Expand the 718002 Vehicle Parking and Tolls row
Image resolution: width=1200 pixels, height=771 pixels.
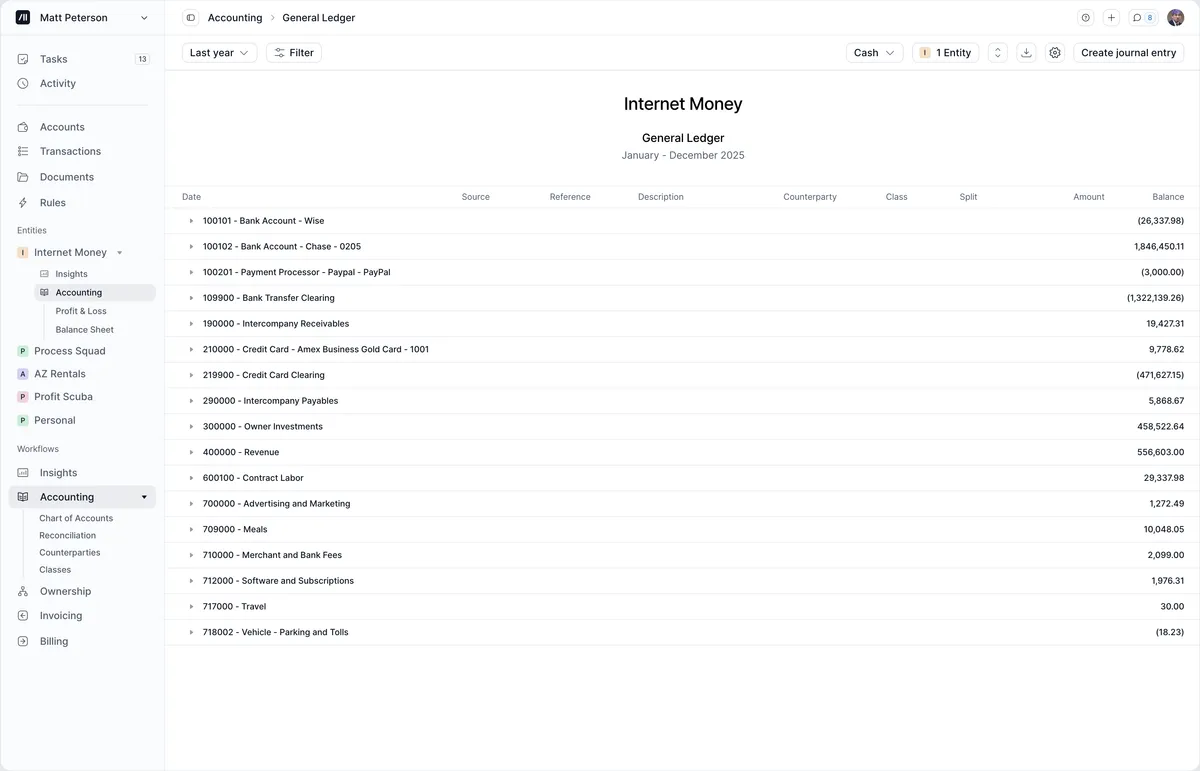click(x=191, y=632)
